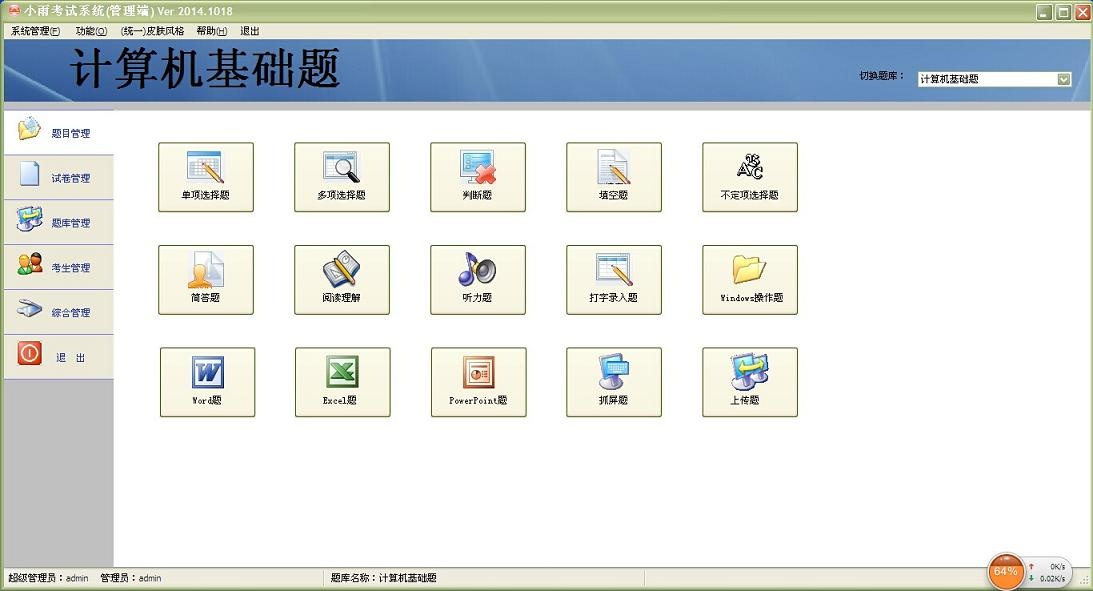The height and width of the screenshot is (591, 1093).
Task: Click the network speed indicator
Action: pyautogui.click(x=1048, y=572)
